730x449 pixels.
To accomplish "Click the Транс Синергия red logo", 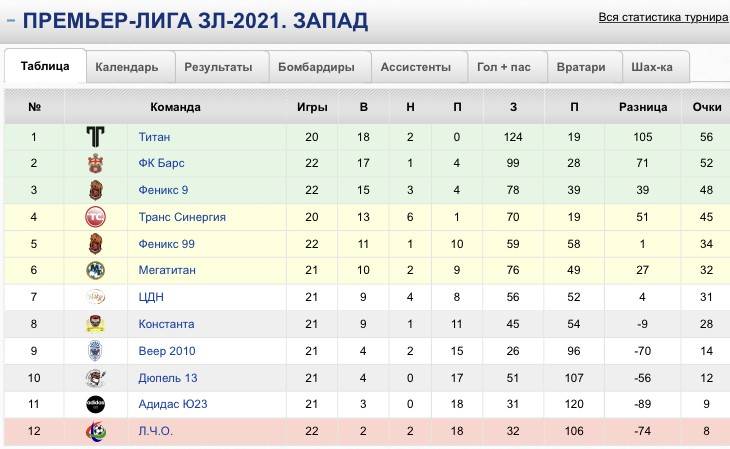I will pos(96,217).
